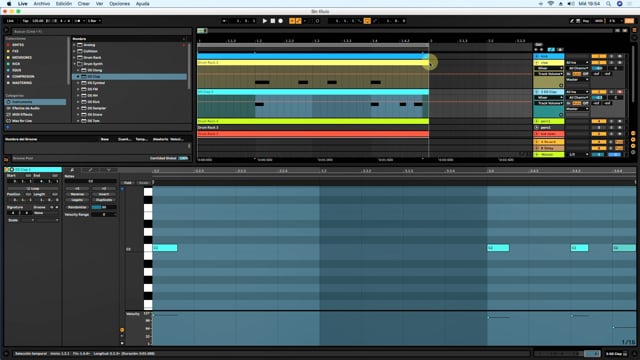This screenshot has width=640, height=360.
Task: Toggle the browser show/hide triangle
Action: [6, 30]
